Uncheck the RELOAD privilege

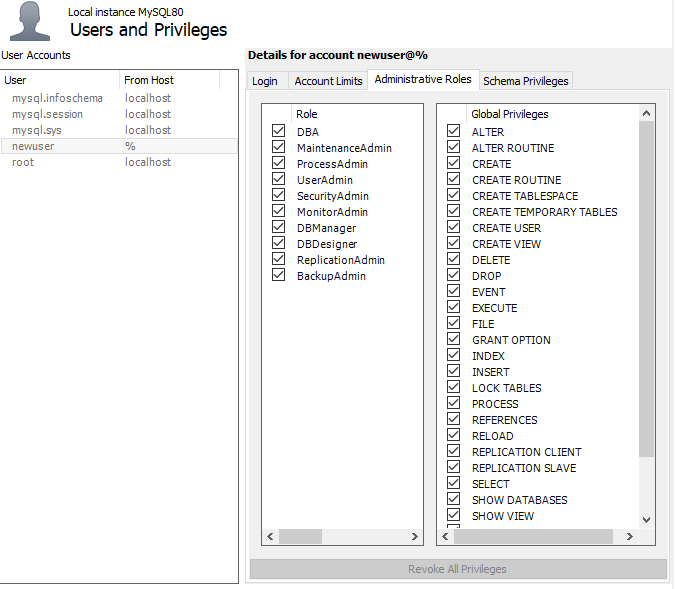[453, 434]
